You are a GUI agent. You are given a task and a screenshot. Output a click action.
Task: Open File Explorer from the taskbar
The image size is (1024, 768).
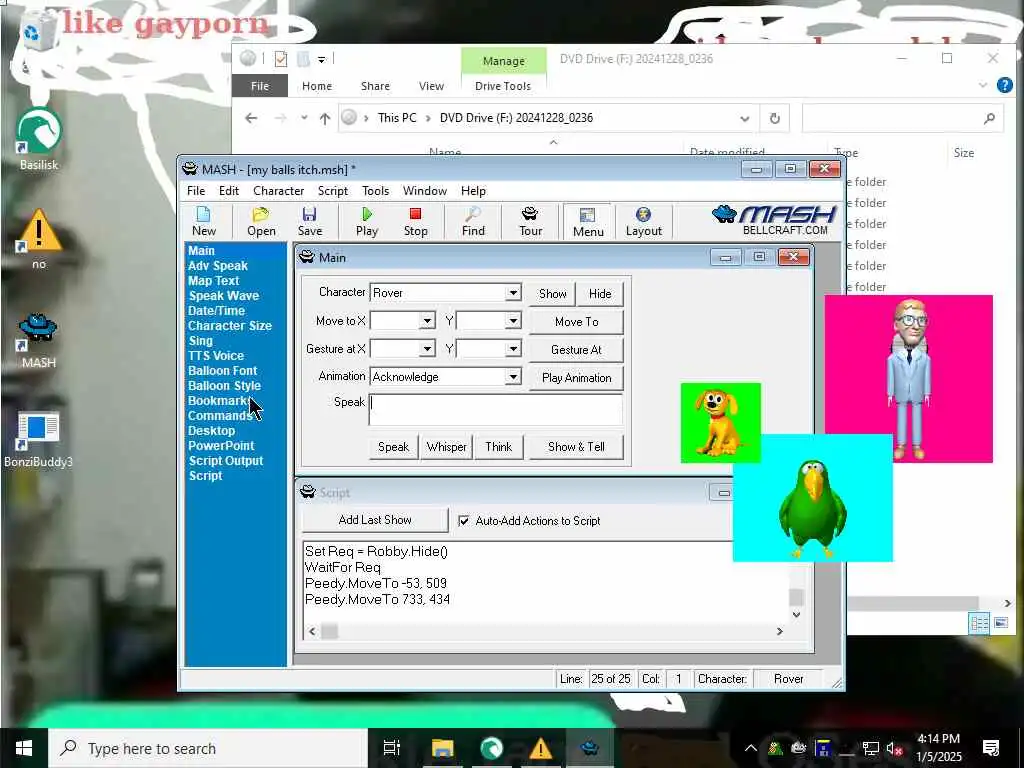coord(442,748)
